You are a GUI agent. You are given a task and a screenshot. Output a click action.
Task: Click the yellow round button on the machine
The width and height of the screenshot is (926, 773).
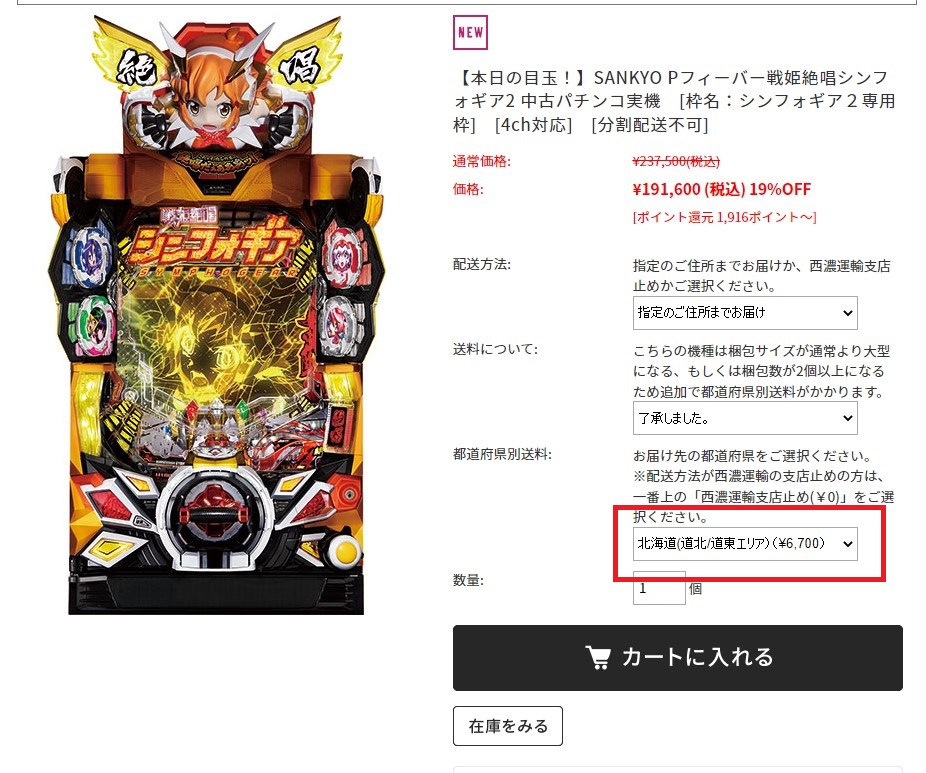tap(344, 553)
